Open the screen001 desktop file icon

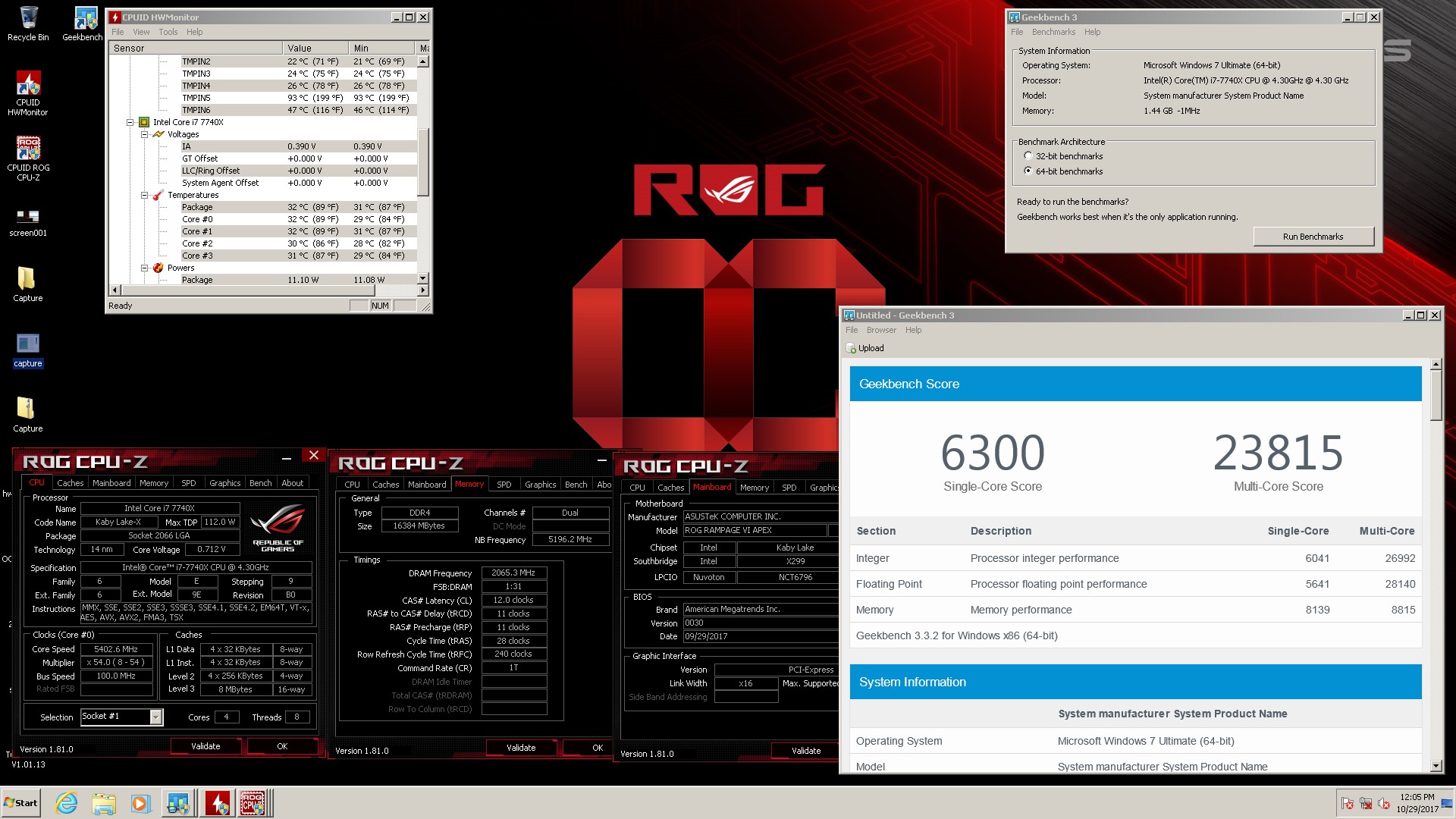pyautogui.click(x=28, y=215)
